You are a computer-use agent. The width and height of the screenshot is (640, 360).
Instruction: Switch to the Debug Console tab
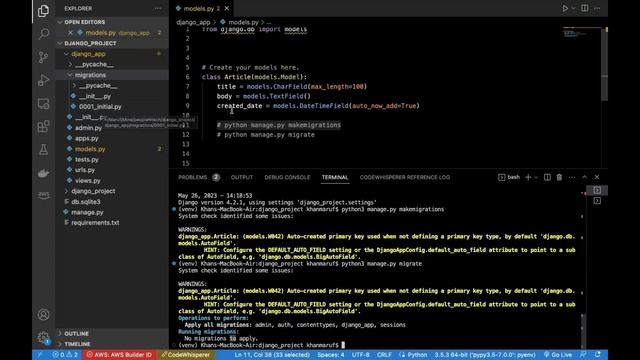(287, 177)
